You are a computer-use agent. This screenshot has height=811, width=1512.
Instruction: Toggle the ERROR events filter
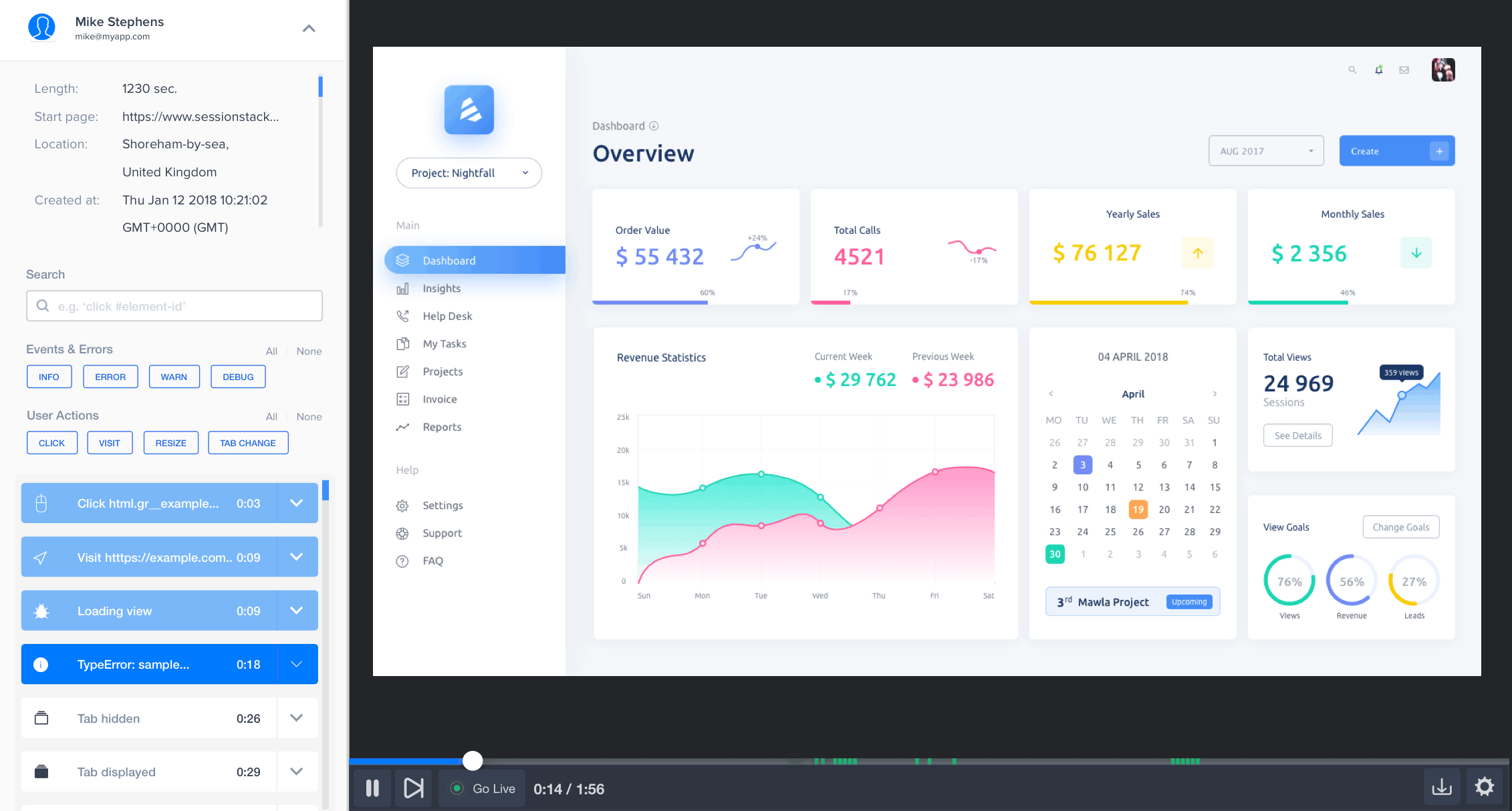click(x=110, y=376)
